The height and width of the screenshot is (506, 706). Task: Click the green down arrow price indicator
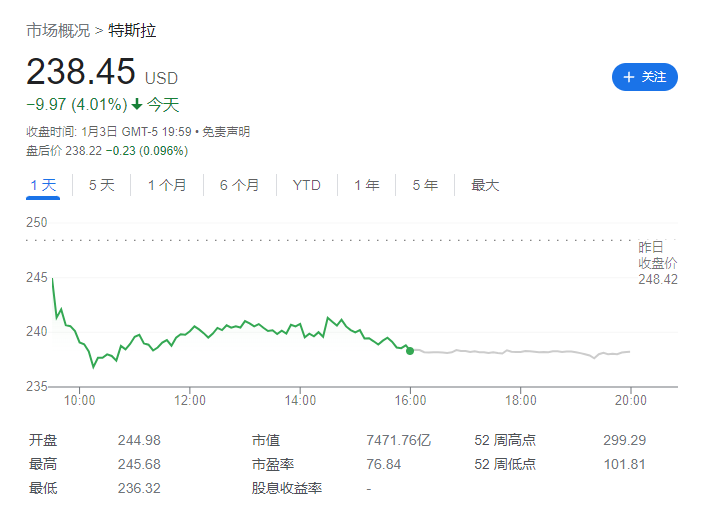[x=137, y=104]
